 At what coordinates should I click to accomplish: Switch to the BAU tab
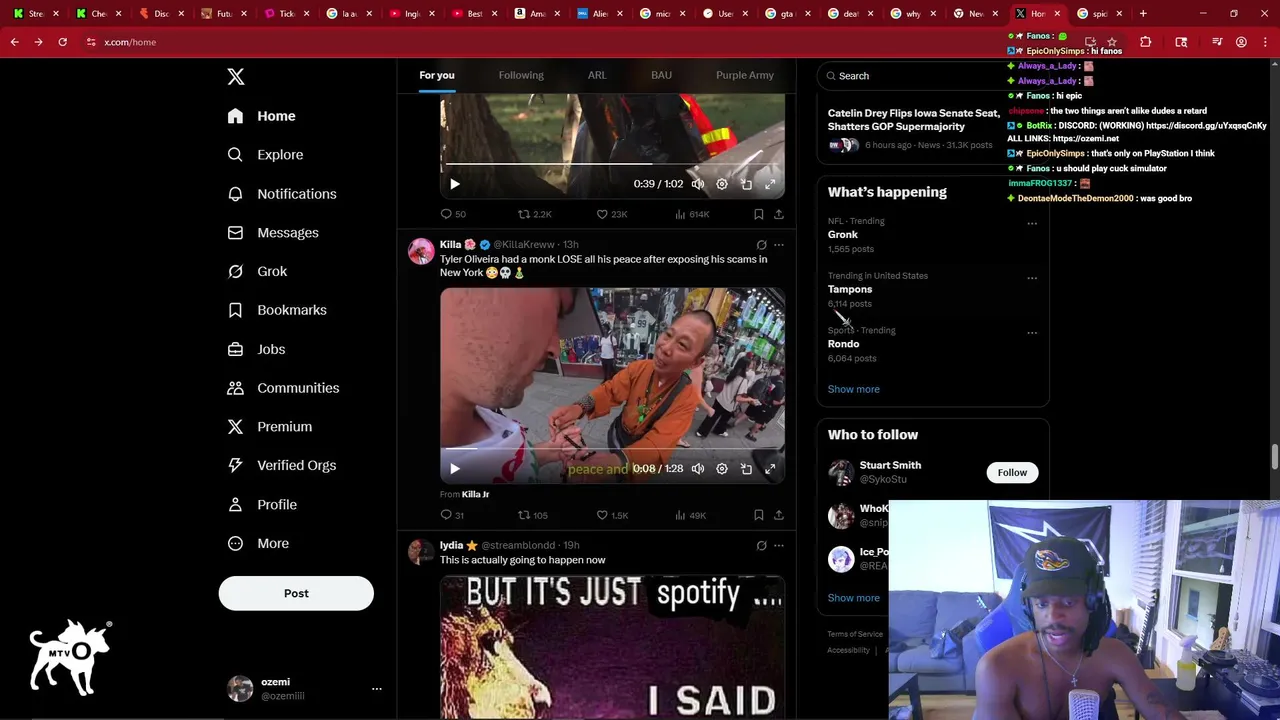(661, 75)
